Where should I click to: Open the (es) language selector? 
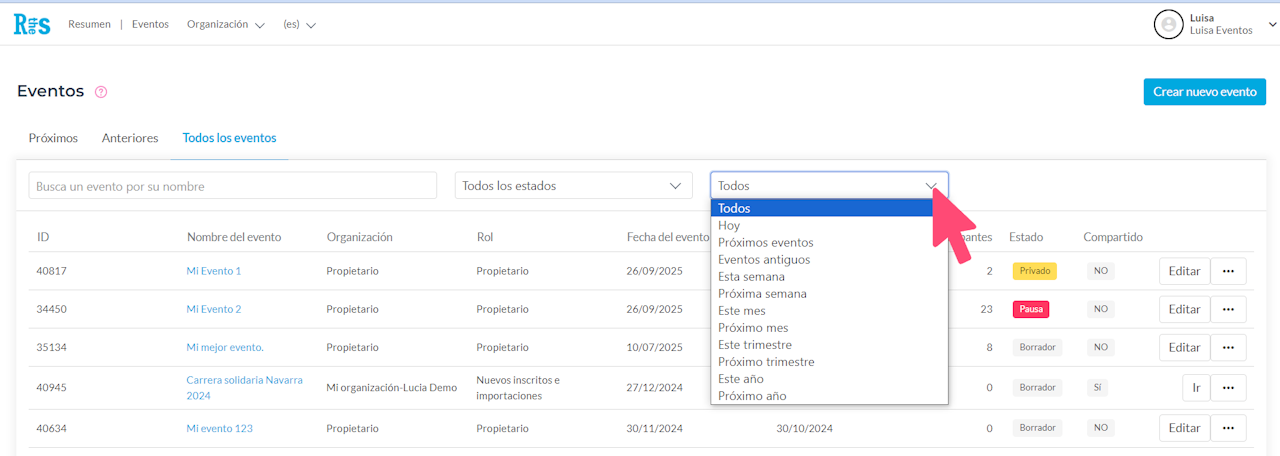[x=299, y=25]
